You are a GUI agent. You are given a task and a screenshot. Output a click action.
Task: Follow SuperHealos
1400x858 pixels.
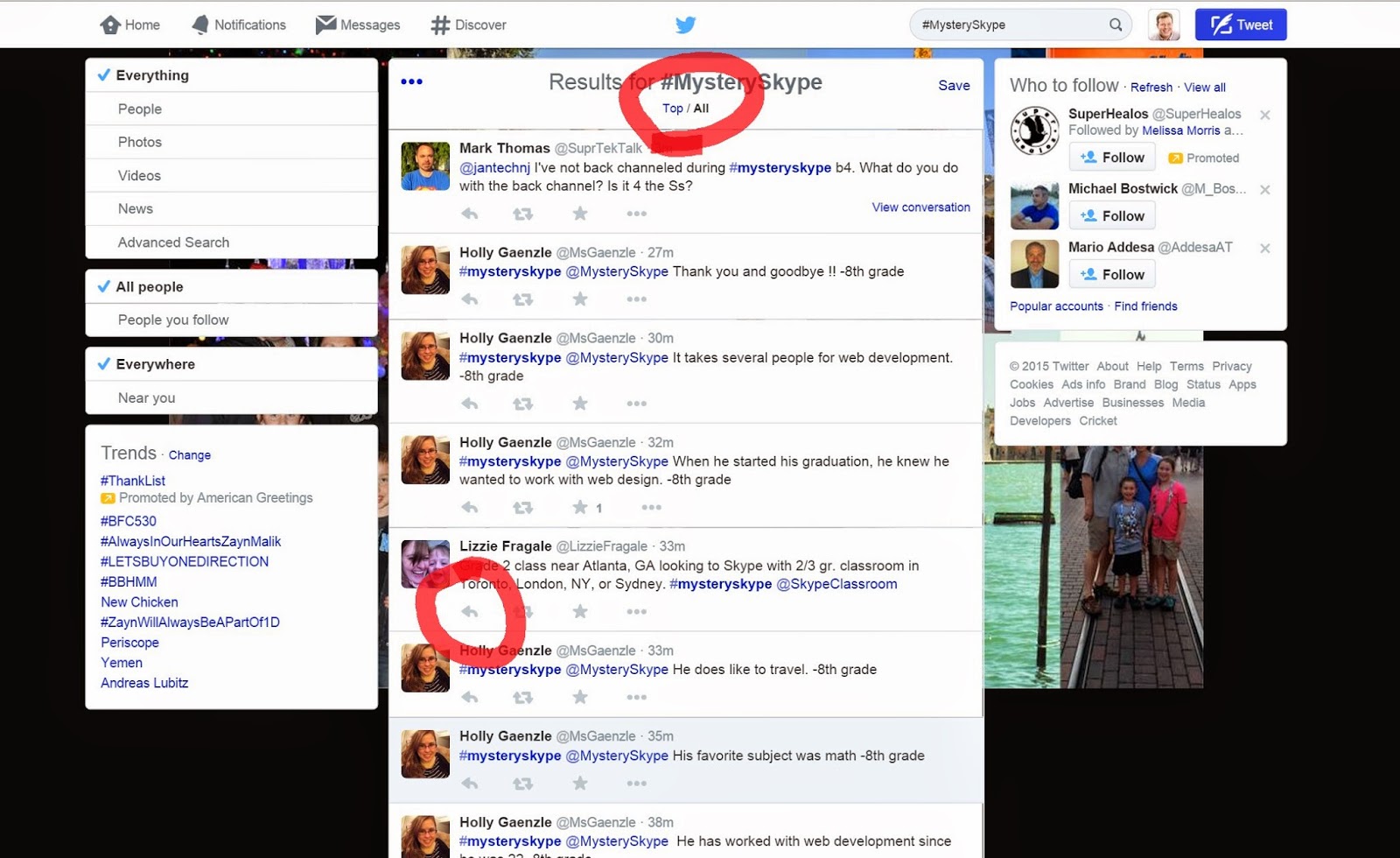point(1112,158)
